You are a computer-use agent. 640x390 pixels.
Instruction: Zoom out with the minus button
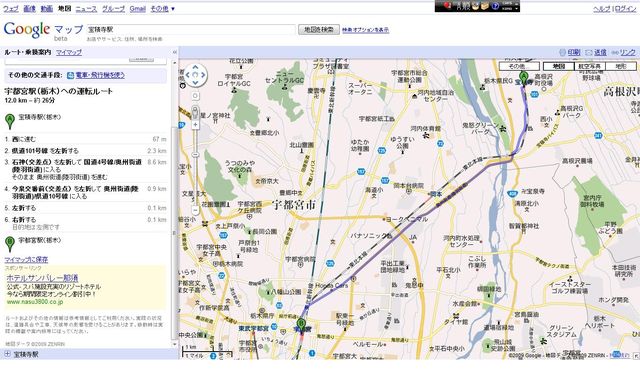tap(195, 211)
